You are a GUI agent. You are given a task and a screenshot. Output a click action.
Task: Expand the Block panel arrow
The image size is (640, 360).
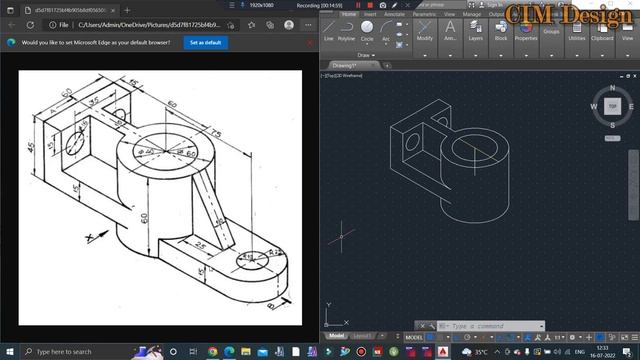tap(501, 55)
